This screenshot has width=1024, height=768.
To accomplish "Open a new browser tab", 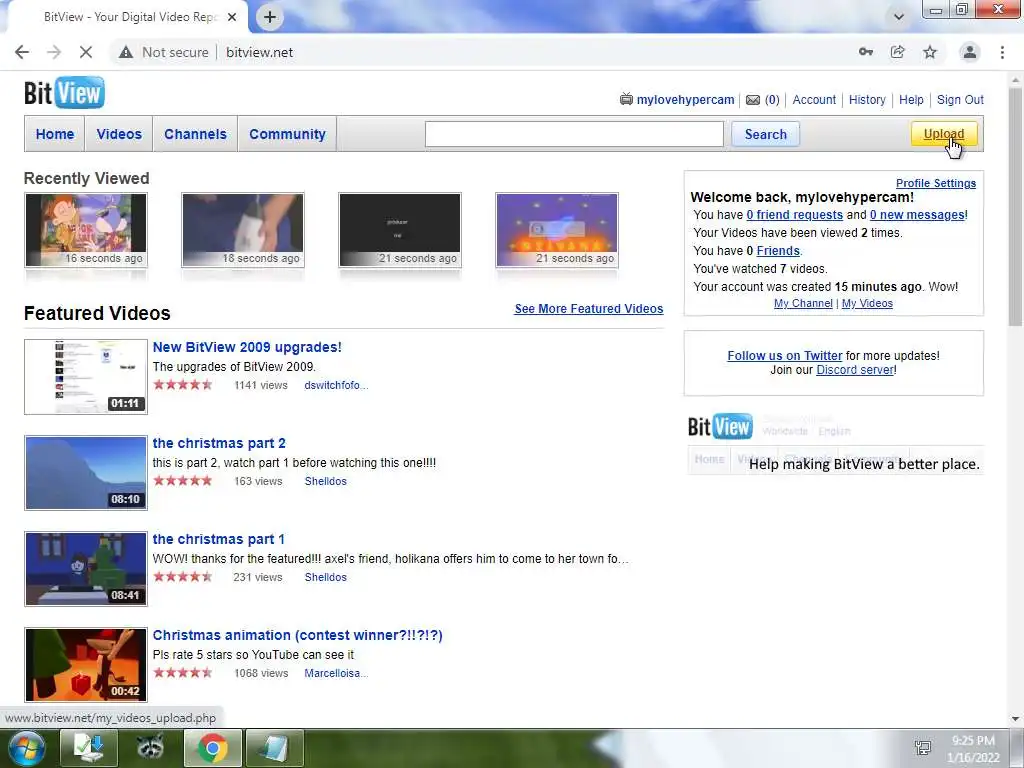I will [270, 17].
